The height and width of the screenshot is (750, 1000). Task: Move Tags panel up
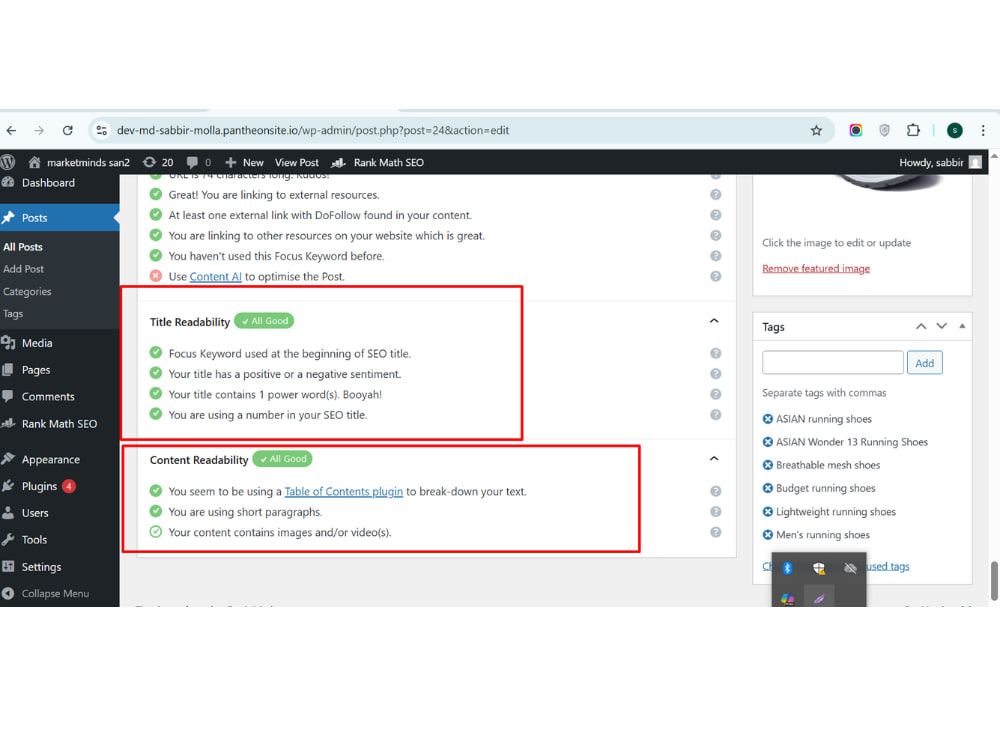[x=921, y=327]
